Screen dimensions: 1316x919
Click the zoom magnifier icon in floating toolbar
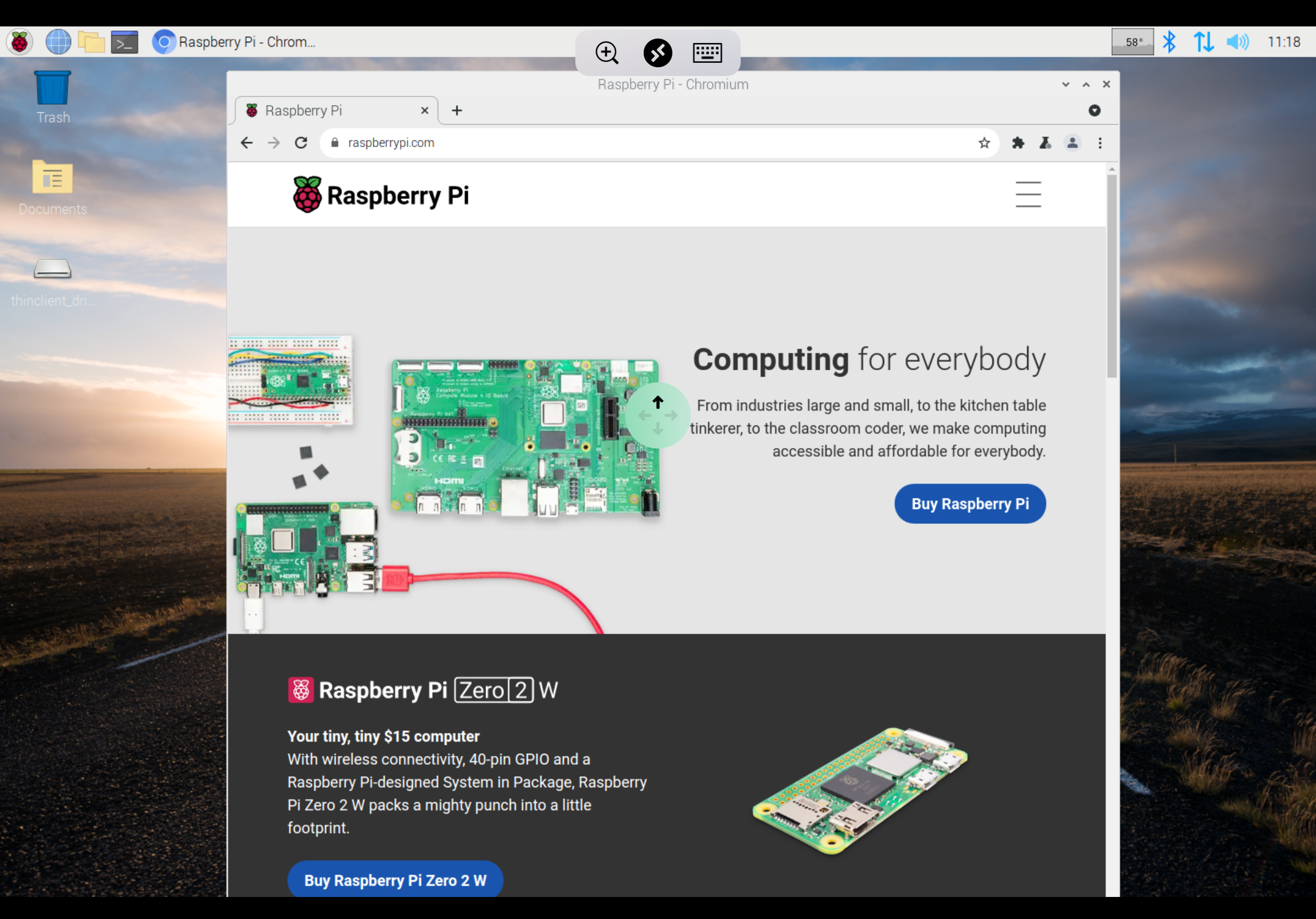(606, 53)
